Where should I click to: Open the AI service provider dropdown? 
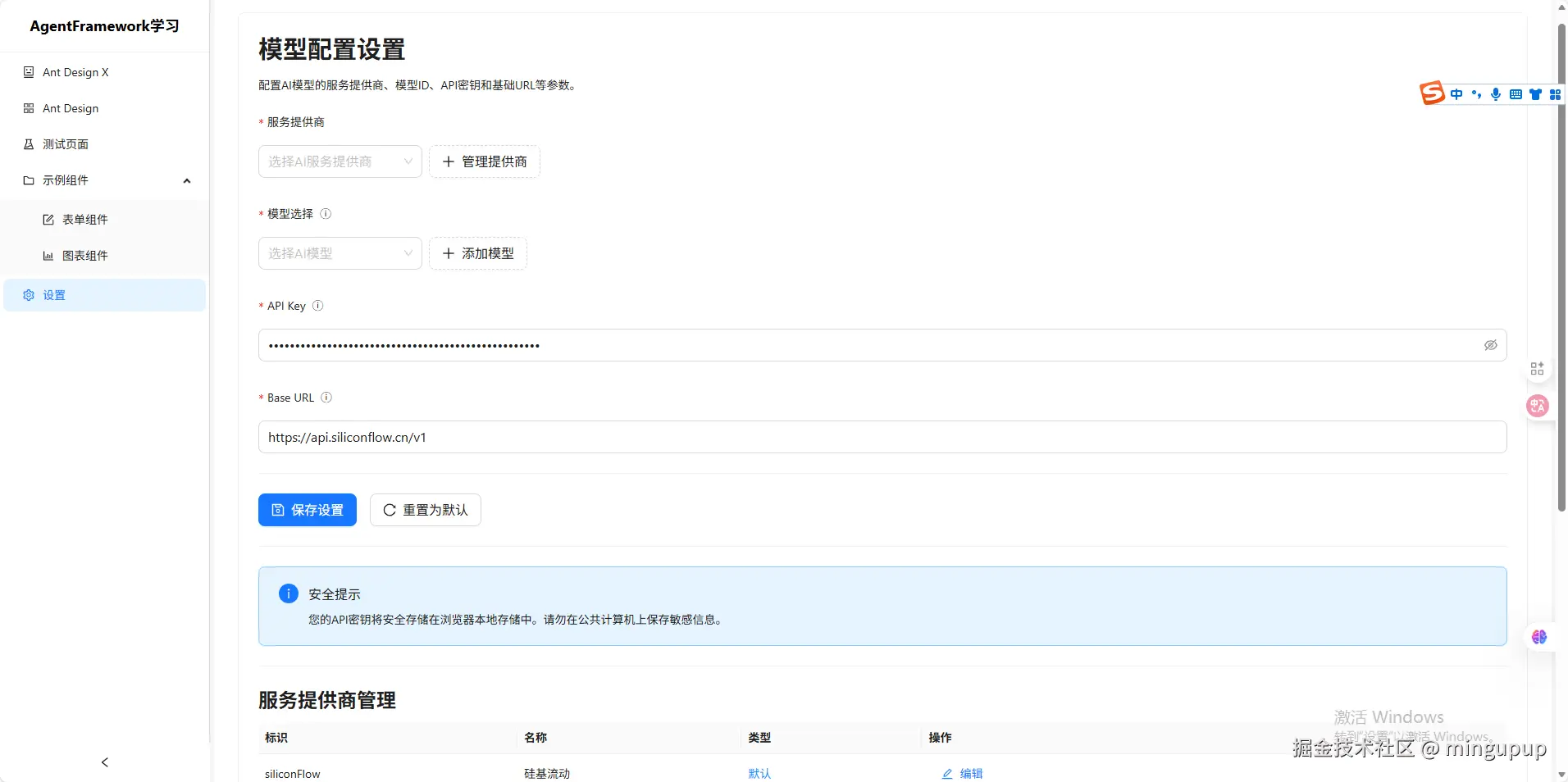click(x=340, y=161)
